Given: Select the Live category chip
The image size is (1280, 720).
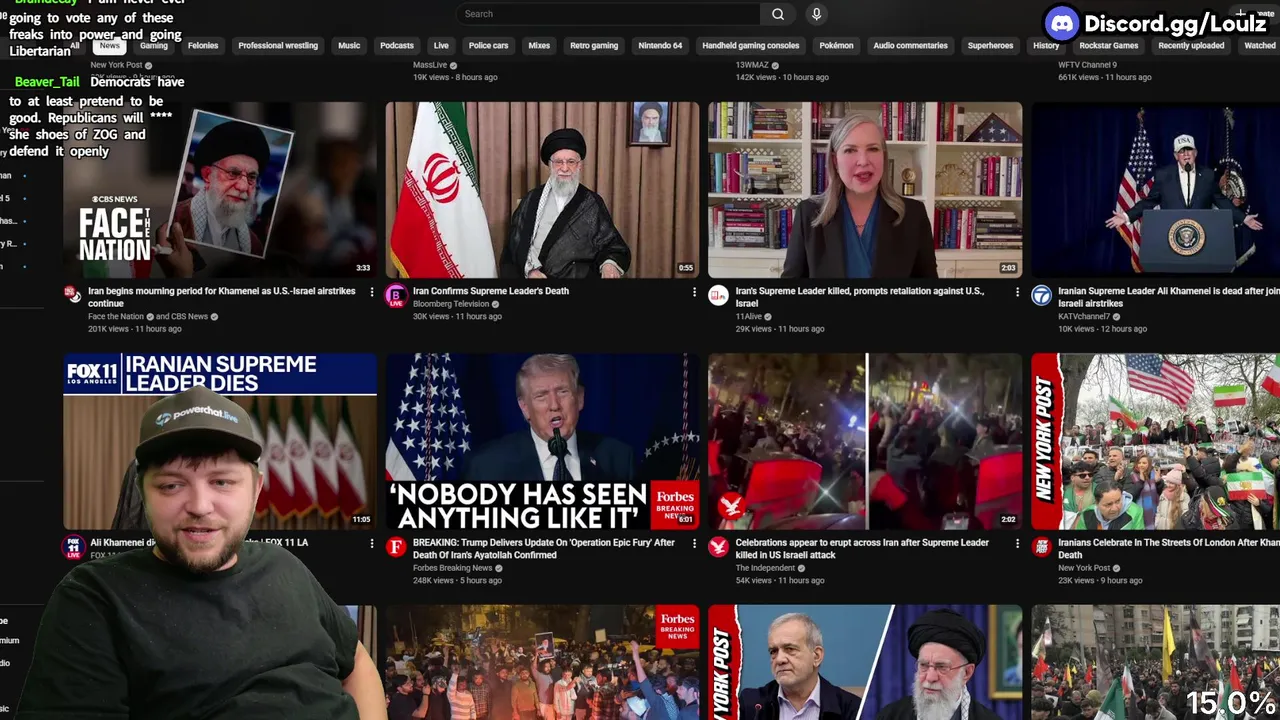Looking at the screenshot, I should pos(441,46).
